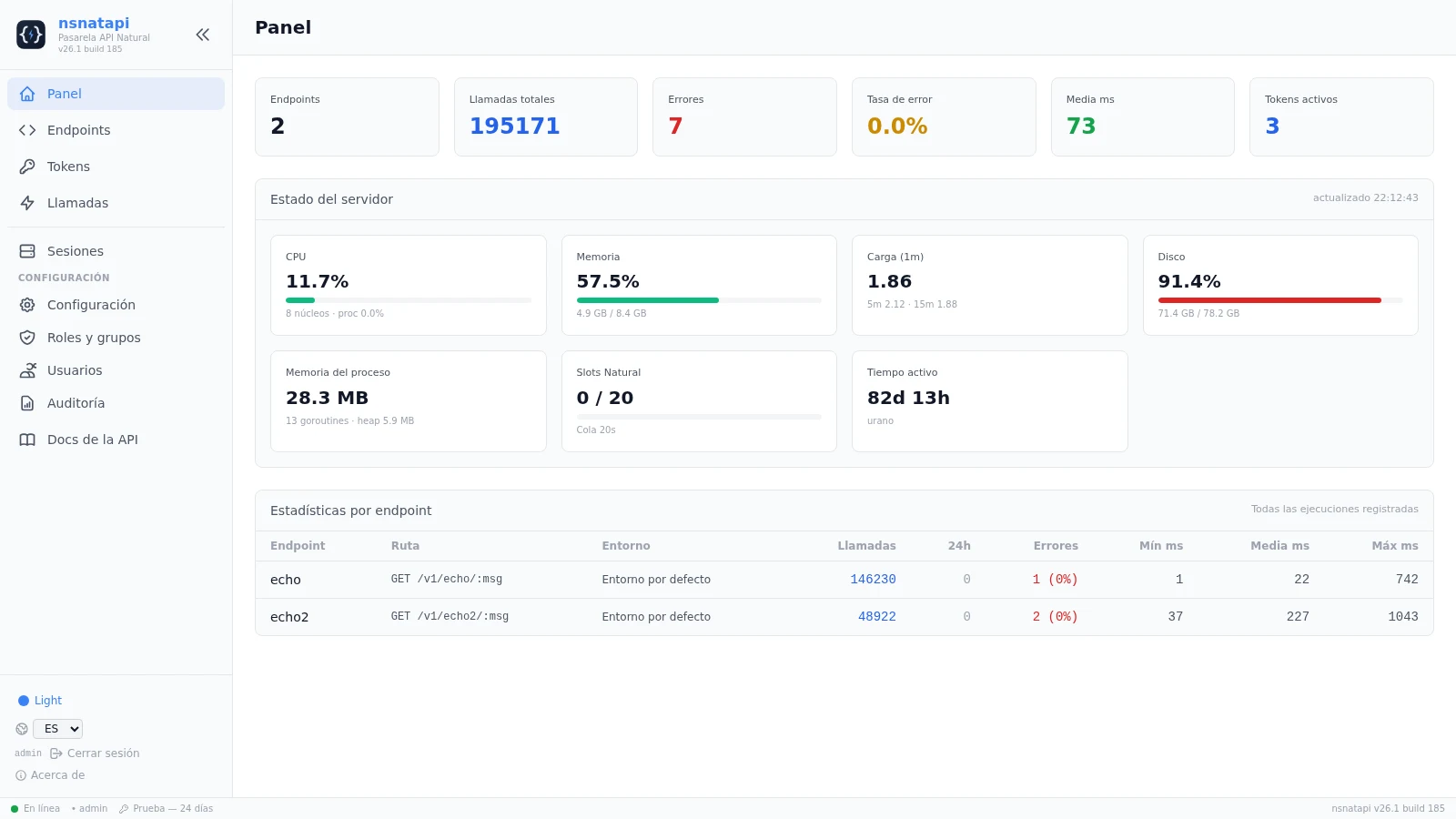Go to Usuarios page
This screenshot has width=1456, height=819.
[116, 370]
